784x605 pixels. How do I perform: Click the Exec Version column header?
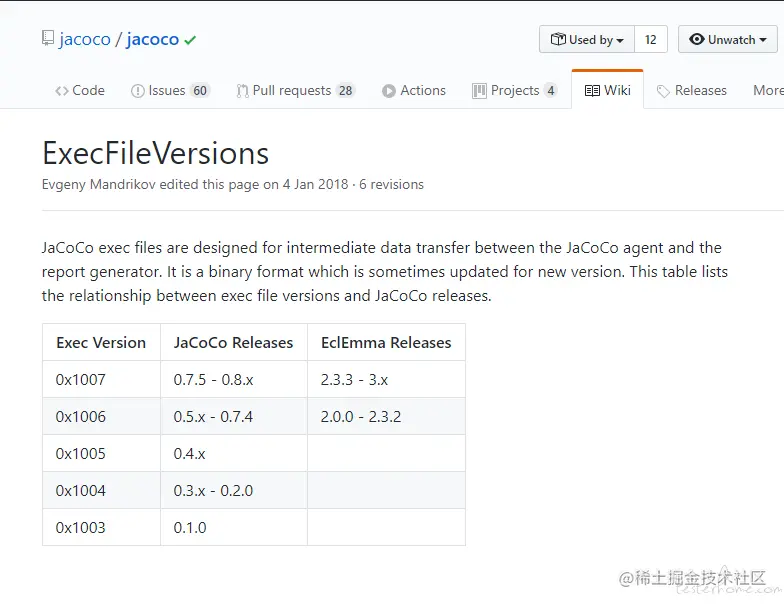(x=101, y=342)
